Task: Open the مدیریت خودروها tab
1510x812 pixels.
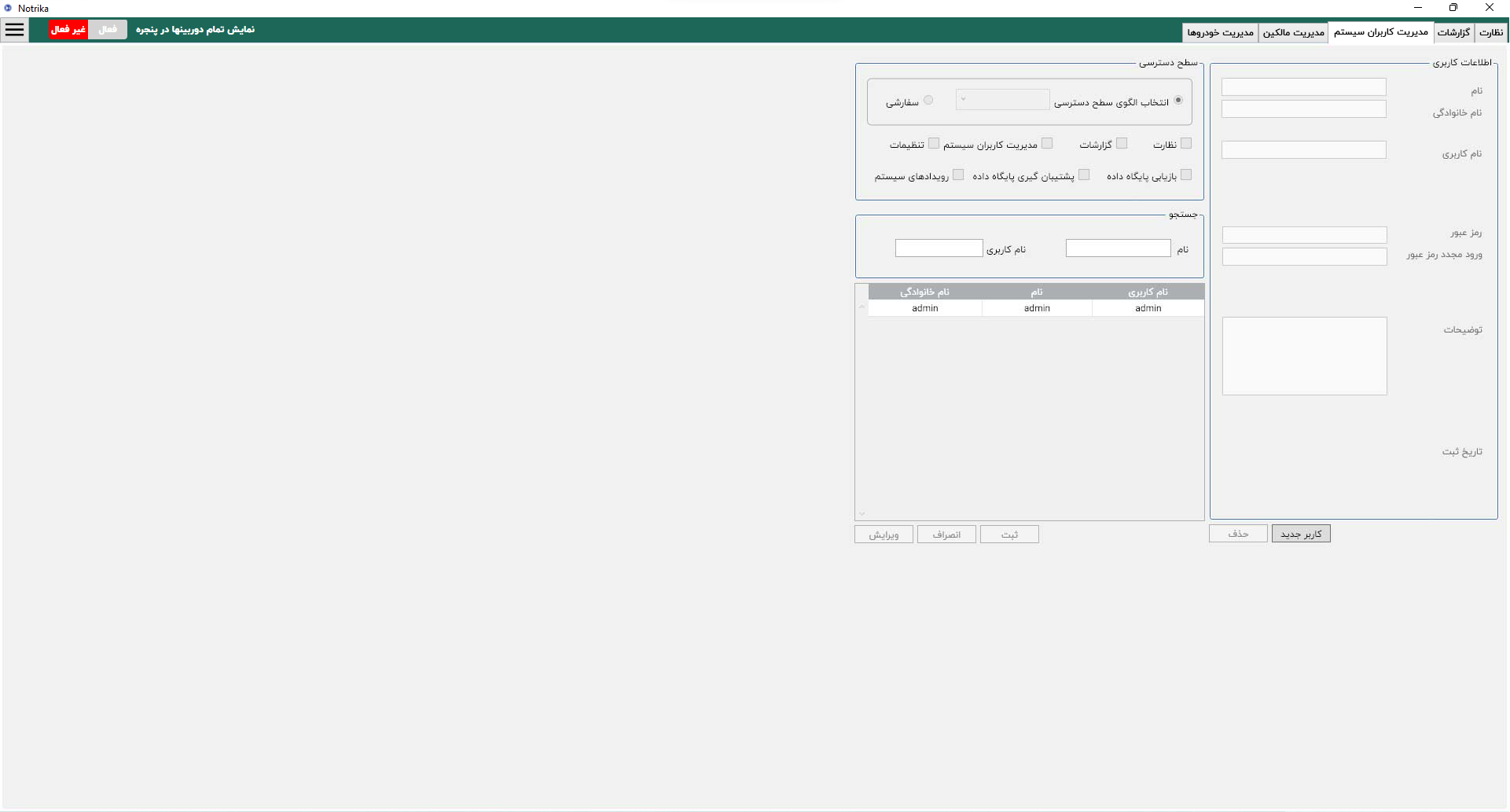Action: (1220, 32)
